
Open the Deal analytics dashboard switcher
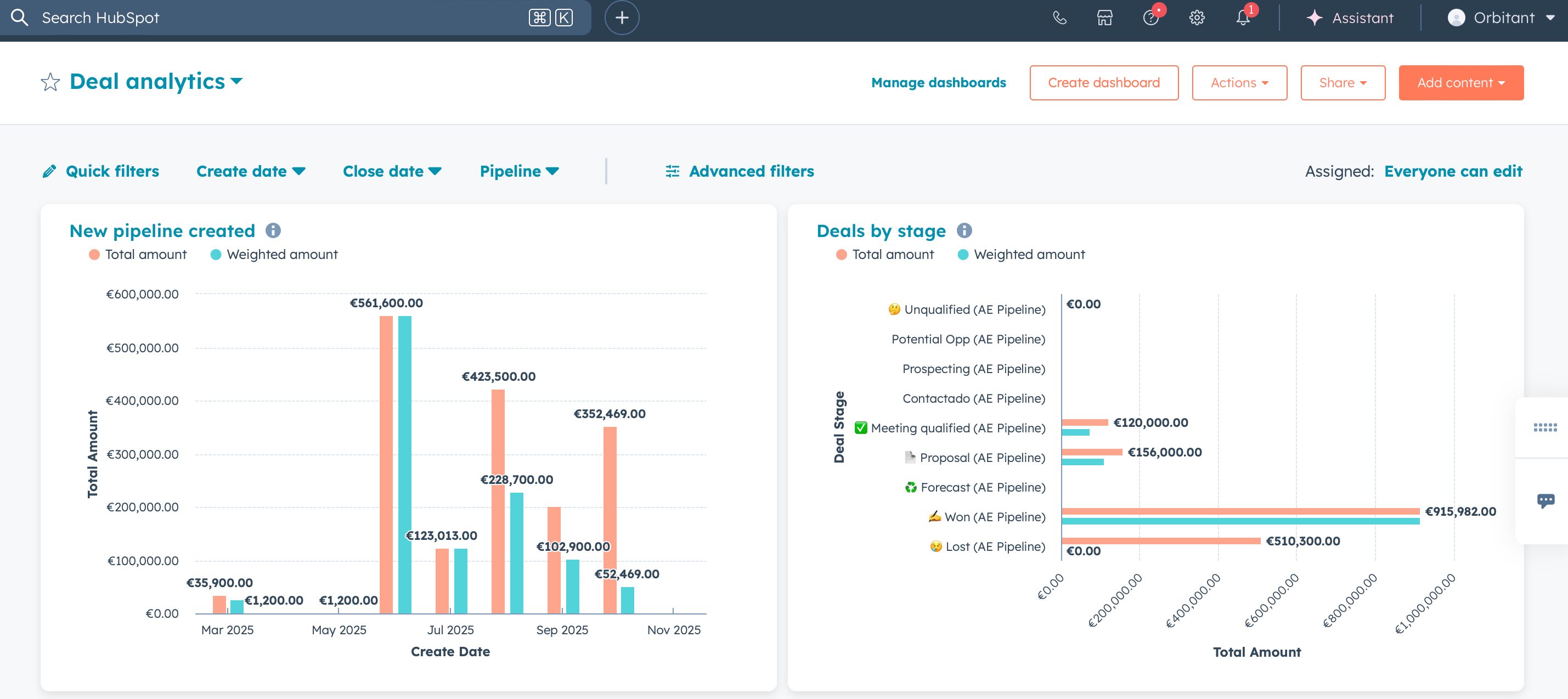(x=156, y=82)
